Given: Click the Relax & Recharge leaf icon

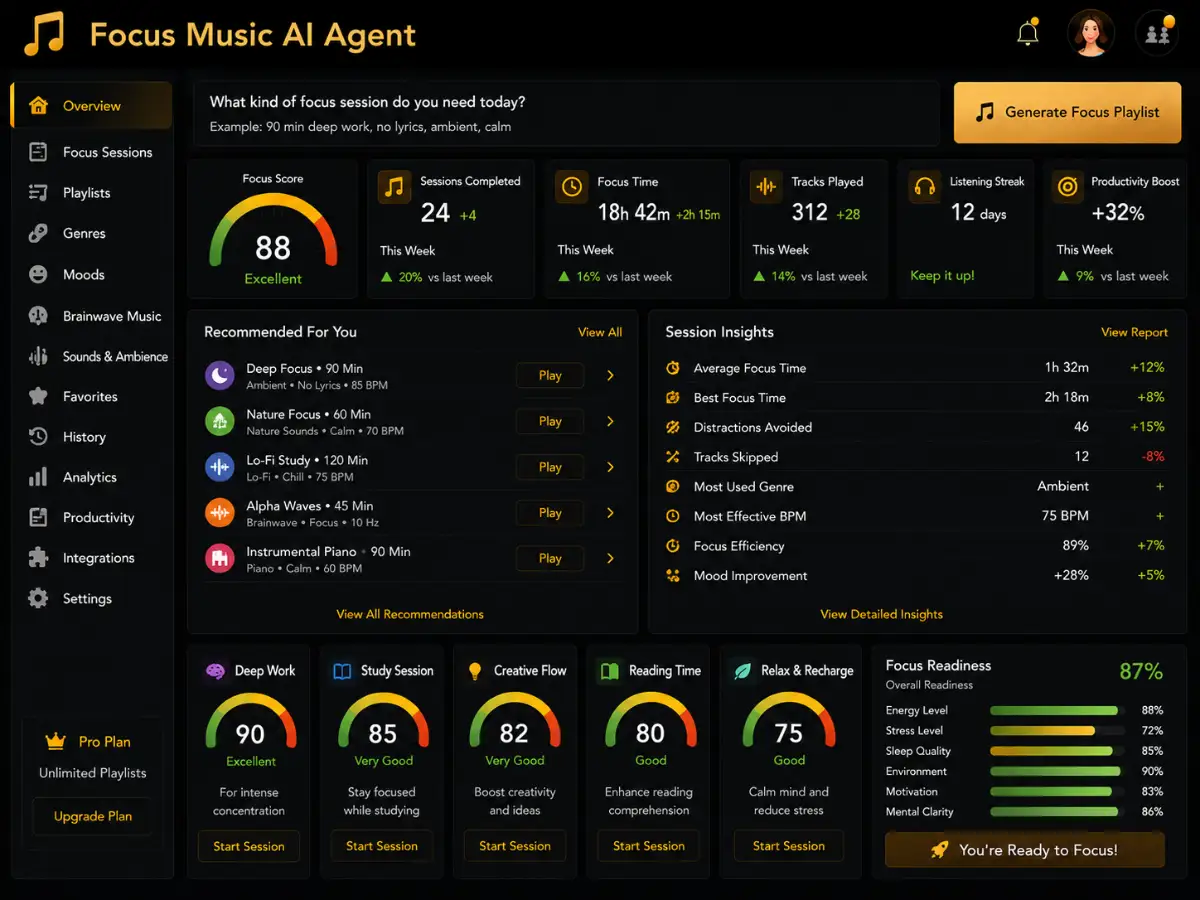Looking at the screenshot, I should pos(742,671).
